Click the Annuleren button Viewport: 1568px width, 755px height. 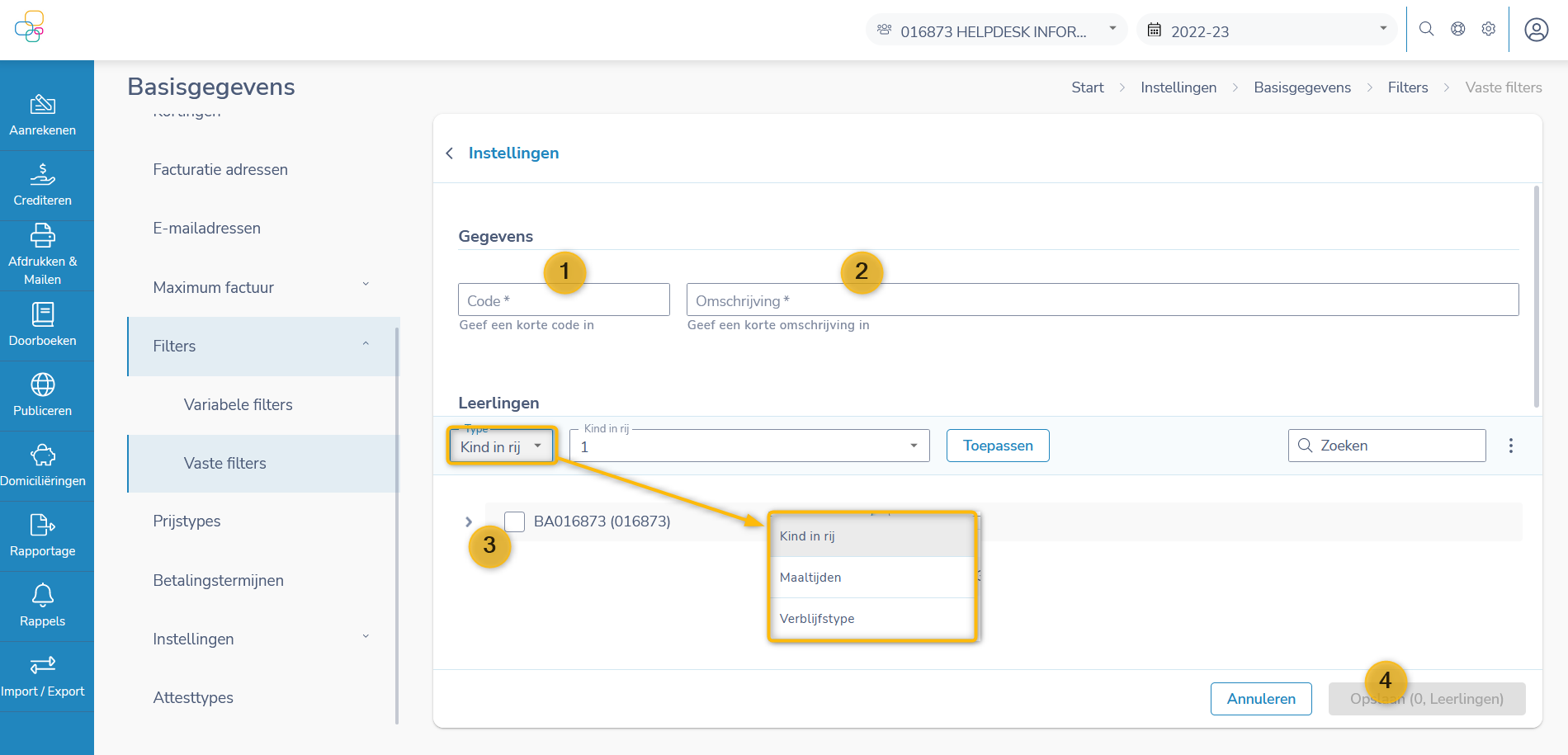(1261, 699)
